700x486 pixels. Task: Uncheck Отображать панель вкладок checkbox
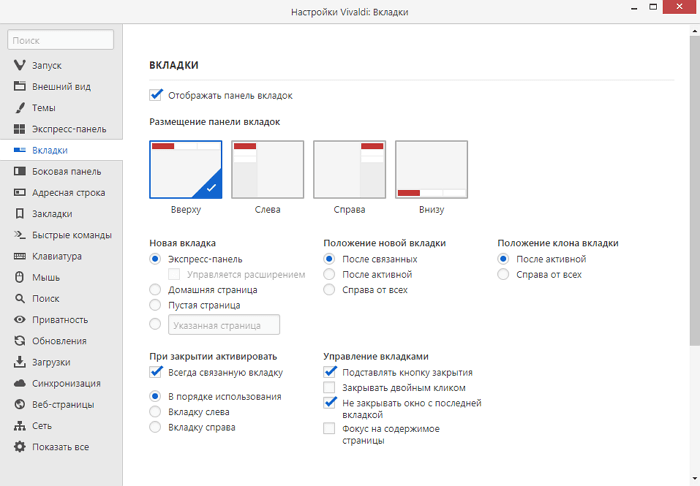[x=156, y=95]
